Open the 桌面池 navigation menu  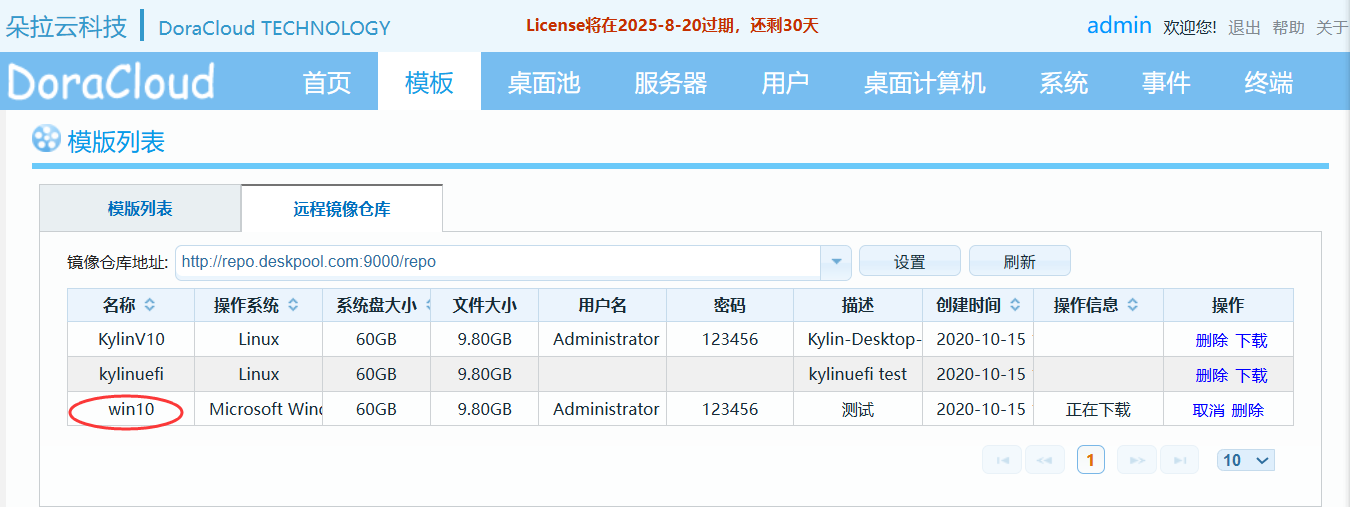(543, 83)
